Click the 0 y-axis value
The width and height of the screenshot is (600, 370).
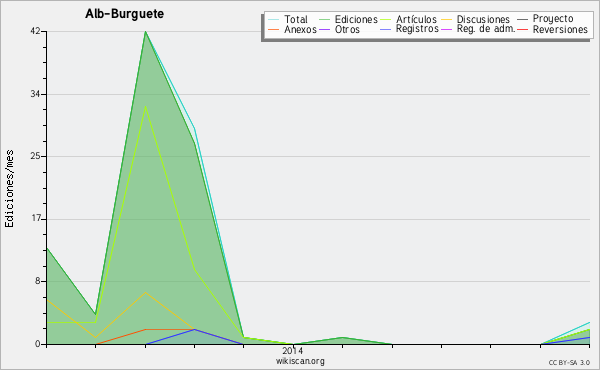click(38, 344)
